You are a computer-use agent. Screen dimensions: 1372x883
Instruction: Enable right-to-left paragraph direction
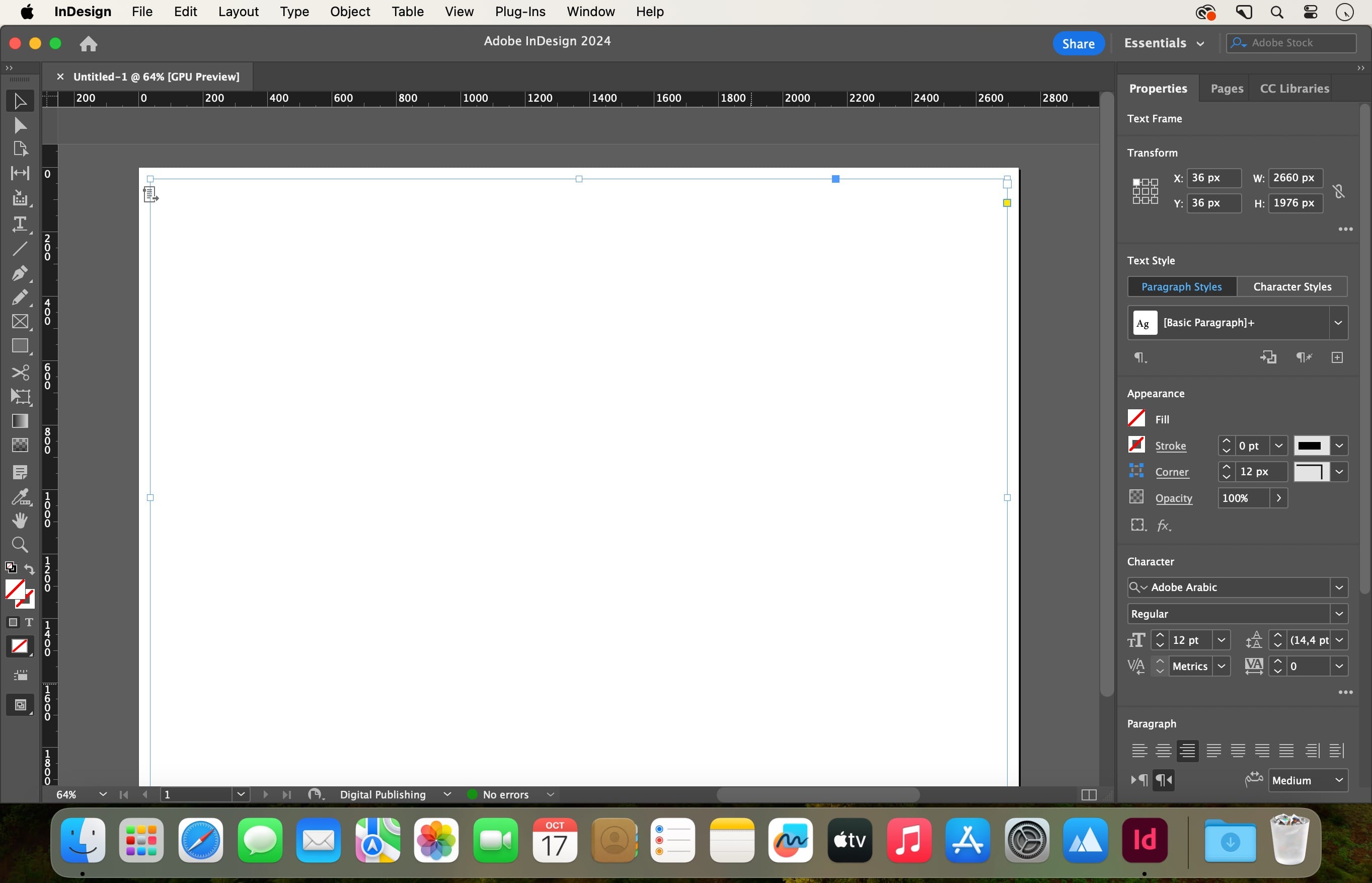click(x=1164, y=780)
